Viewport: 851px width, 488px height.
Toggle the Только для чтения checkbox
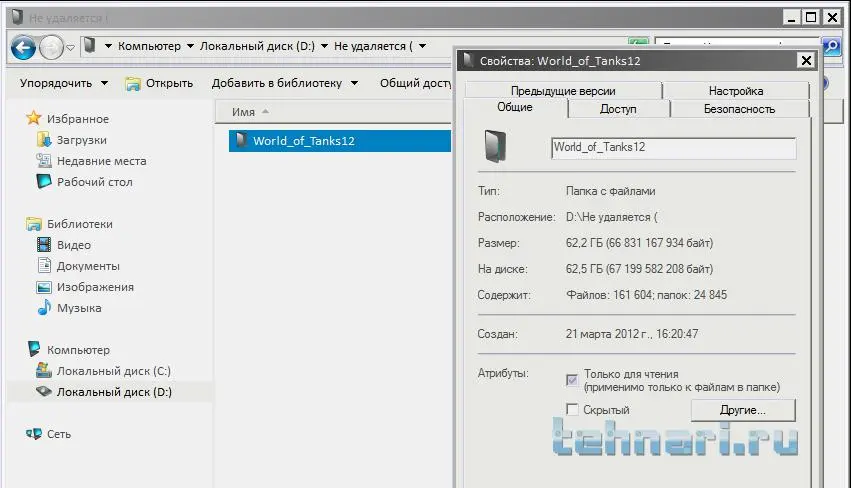pyautogui.click(x=571, y=380)
